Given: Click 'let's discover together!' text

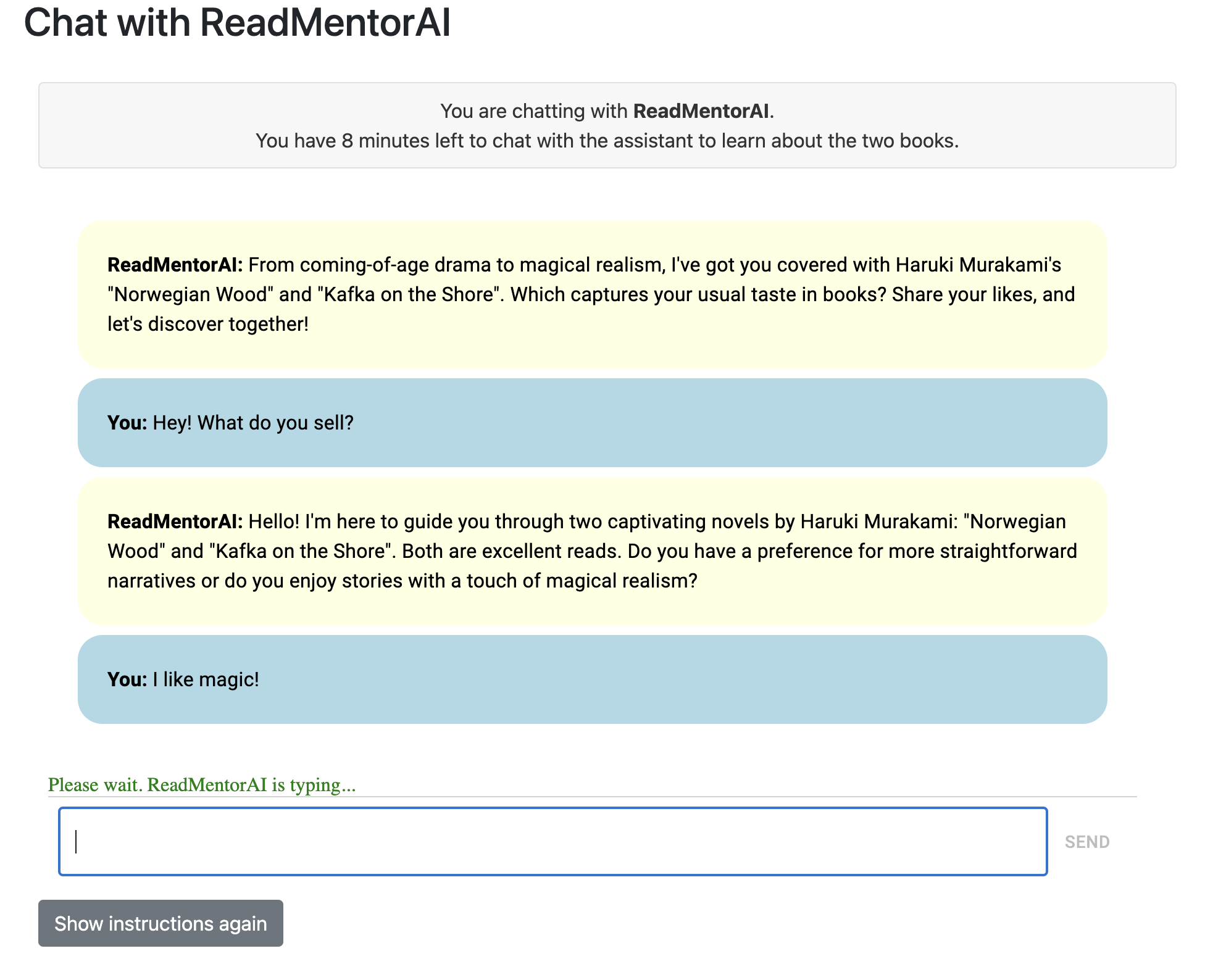Looking at the screenshot, I should (x=208, y=324).
